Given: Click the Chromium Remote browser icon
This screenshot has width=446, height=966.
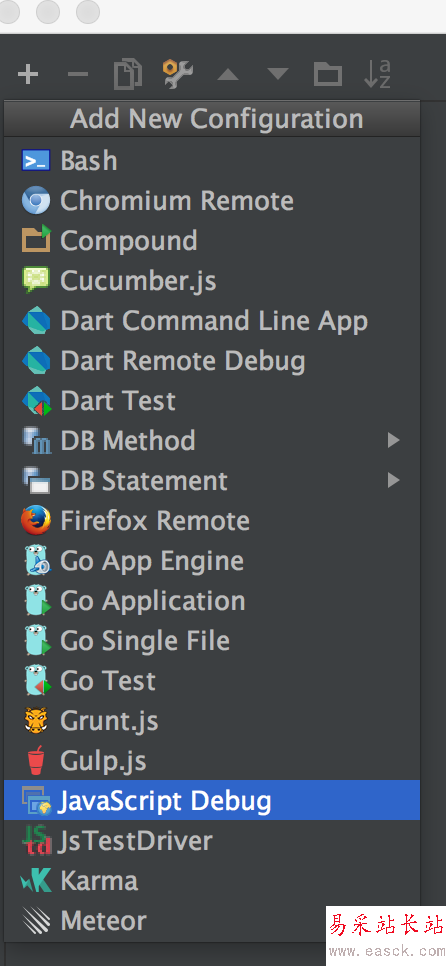Looking at the screenshot, I should [x=36, y=201].
